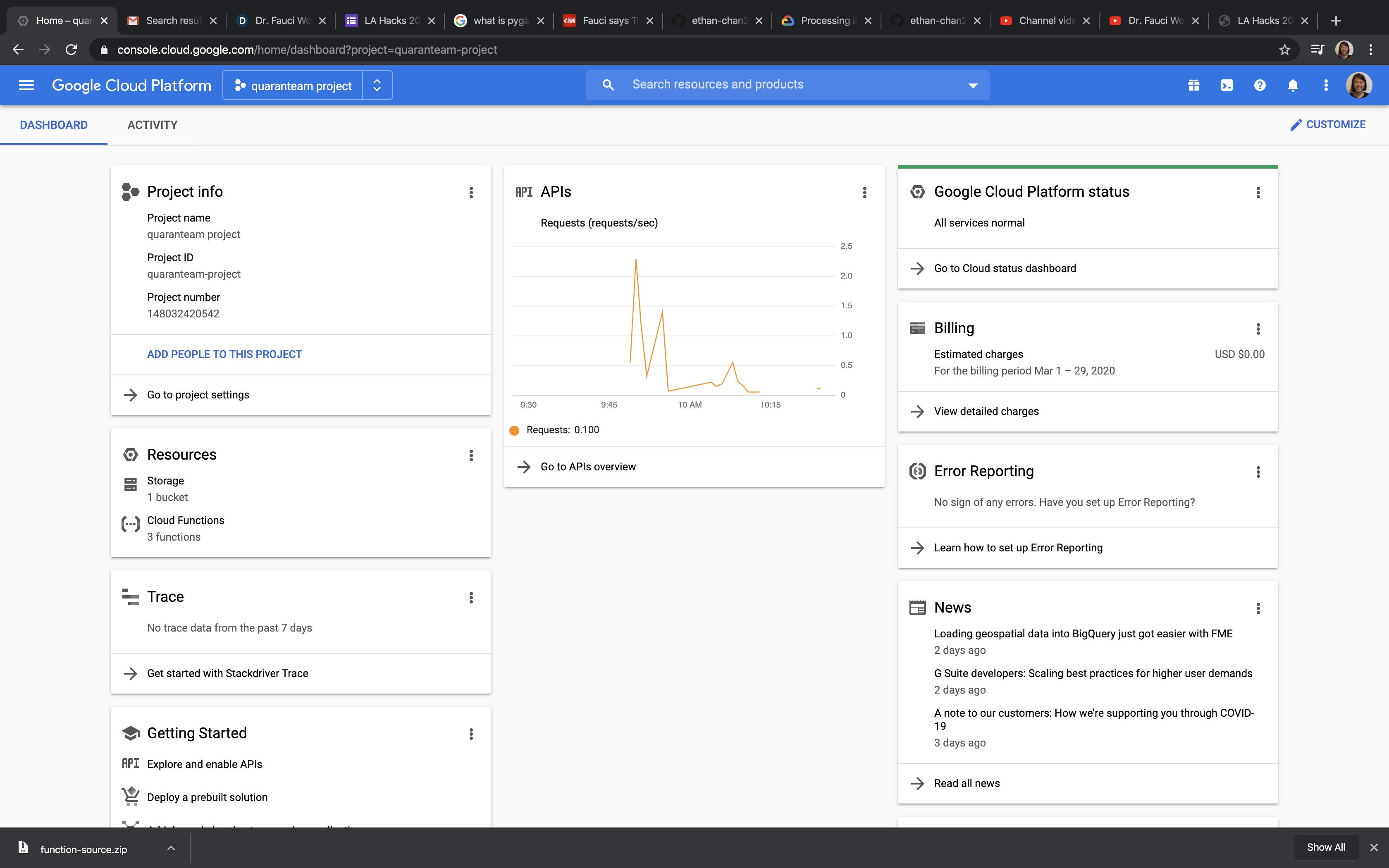Screen dimensions: 1389x868
Task: Activate Cloud Shell terminal icon
Action: point(1227,85)
